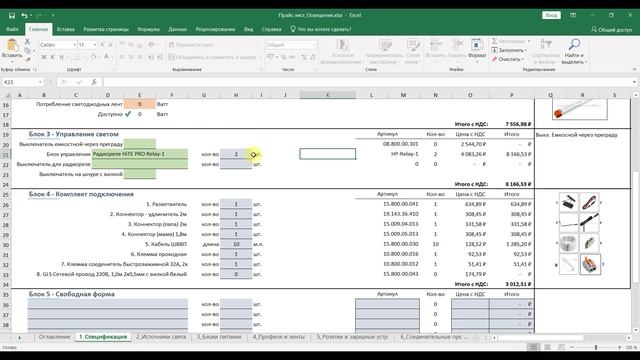Image resolution: width=640 pixels, height=360 pixels.
Task: Switch to the Формулы ribbon tab
Action: click(149, 29)
